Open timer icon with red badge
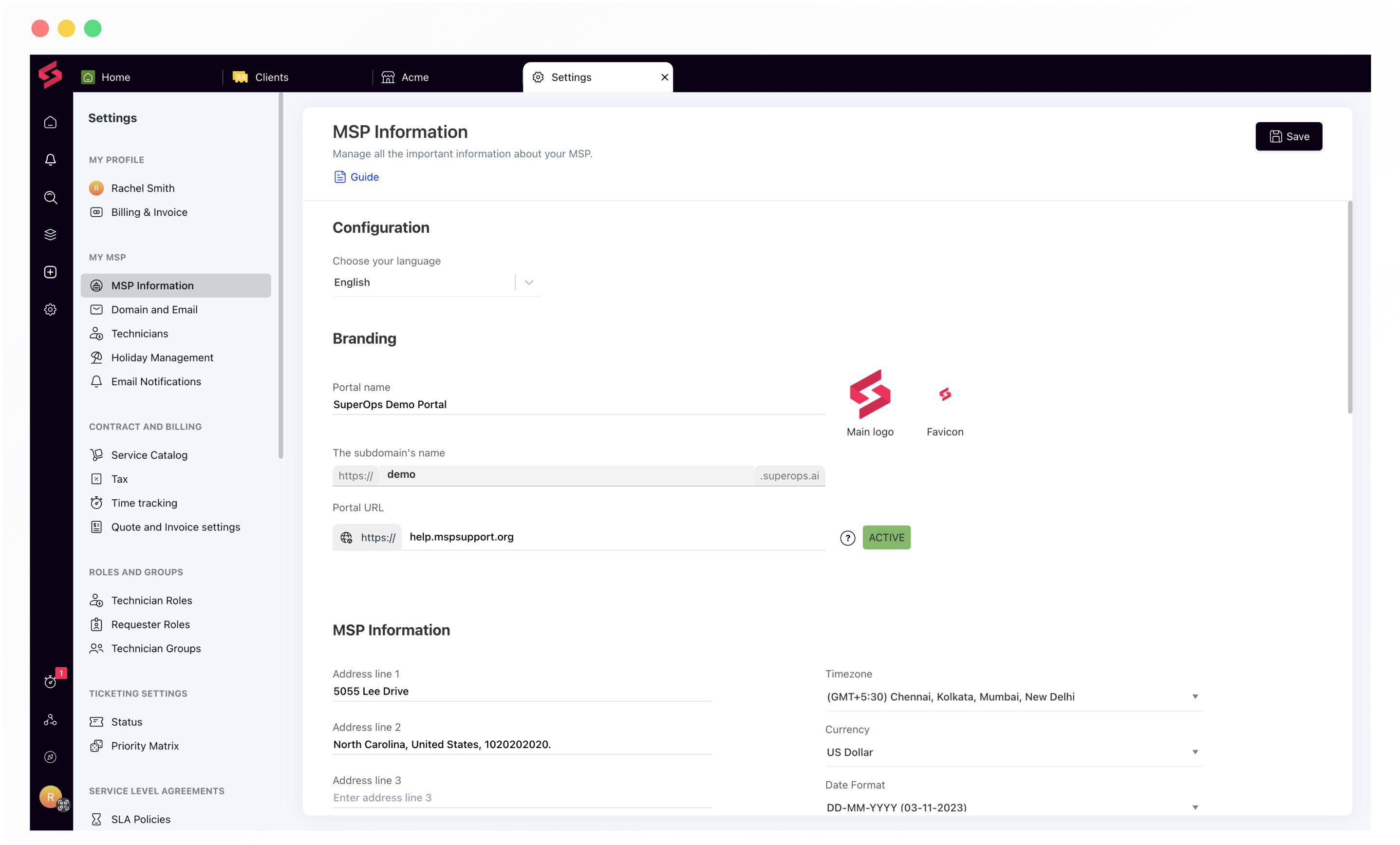The width and height of the screenshot is (1400, 845). click(x=51, y=681)
